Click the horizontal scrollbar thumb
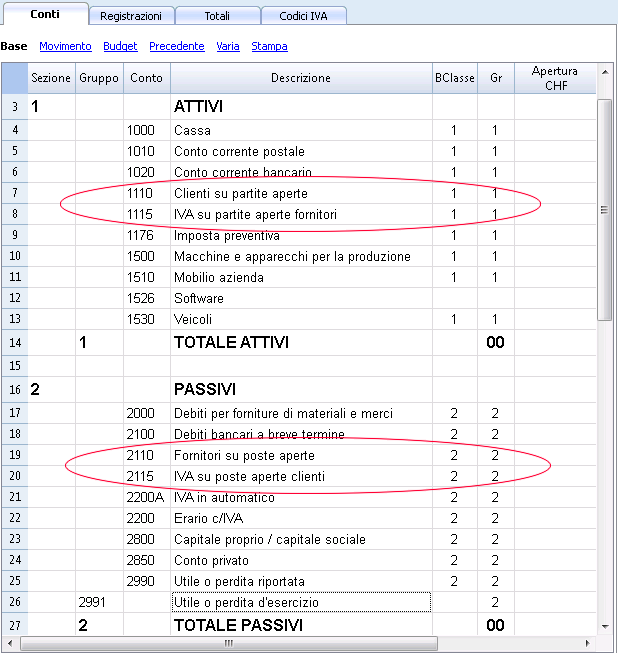The image size is (618, 653). click(229, 643)
